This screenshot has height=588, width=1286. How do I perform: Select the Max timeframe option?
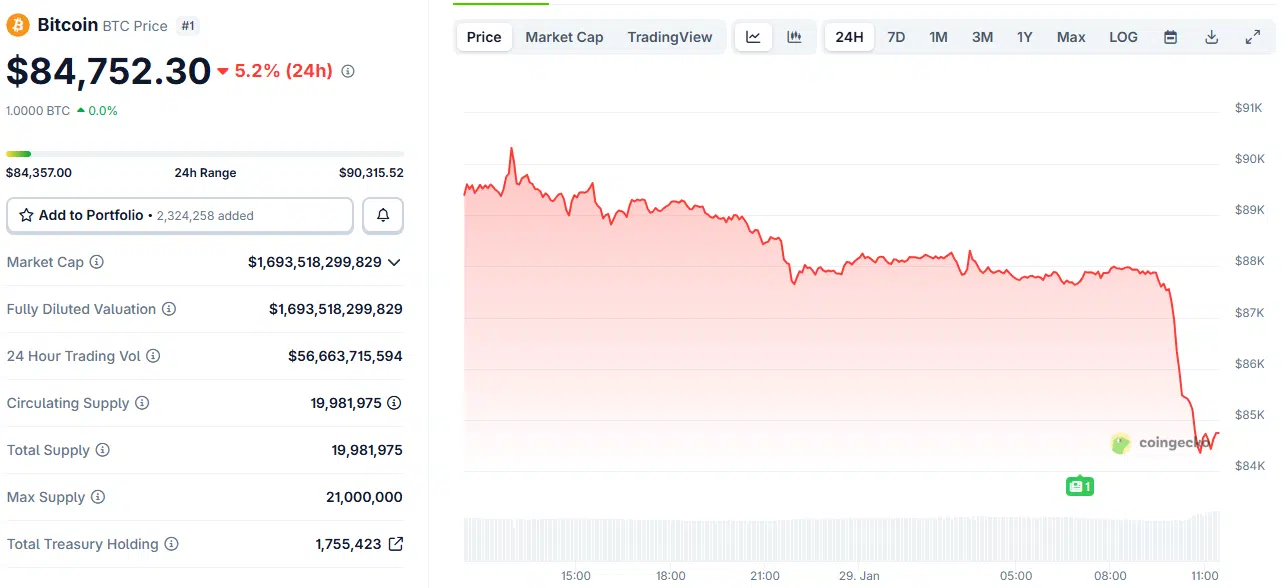1070,36
